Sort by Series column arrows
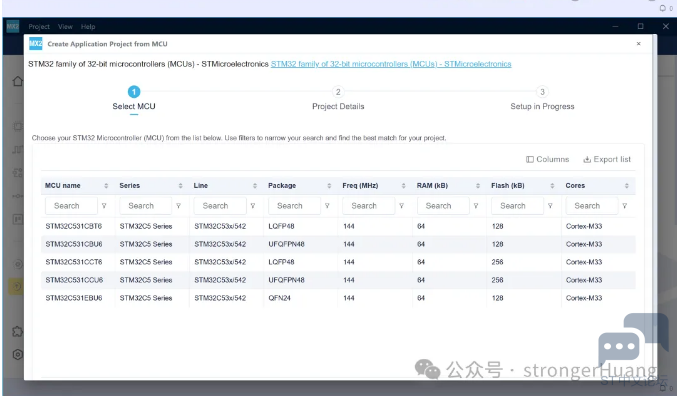The width and height of the screenshot is (677, 396). 180,186
